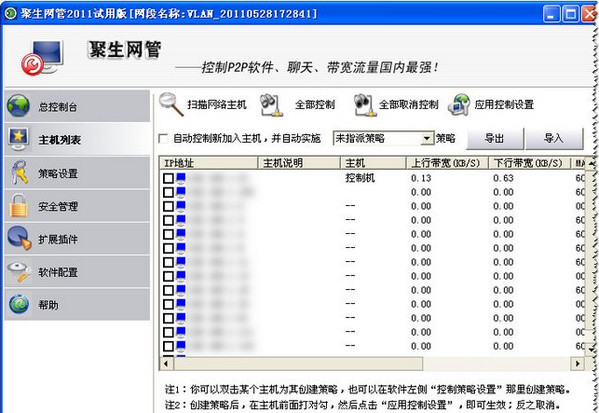Open 帮助 via its green globe icon
Image resolution: width=599 pixels, height=413 pixels.
19,304
